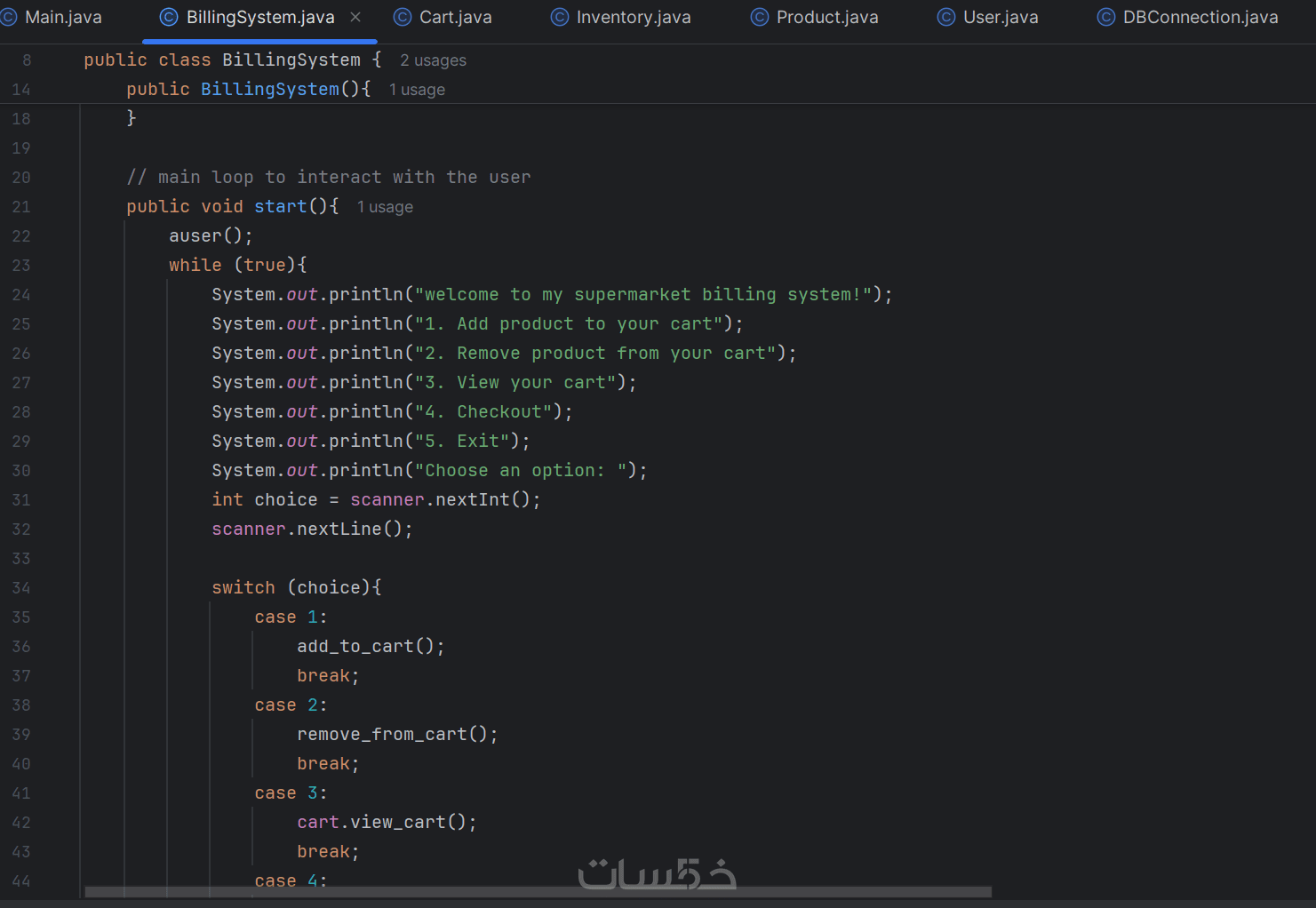1316x908 pixels.
Task: Click the class icon on Cart.java tab
Action: coord(403,17)
